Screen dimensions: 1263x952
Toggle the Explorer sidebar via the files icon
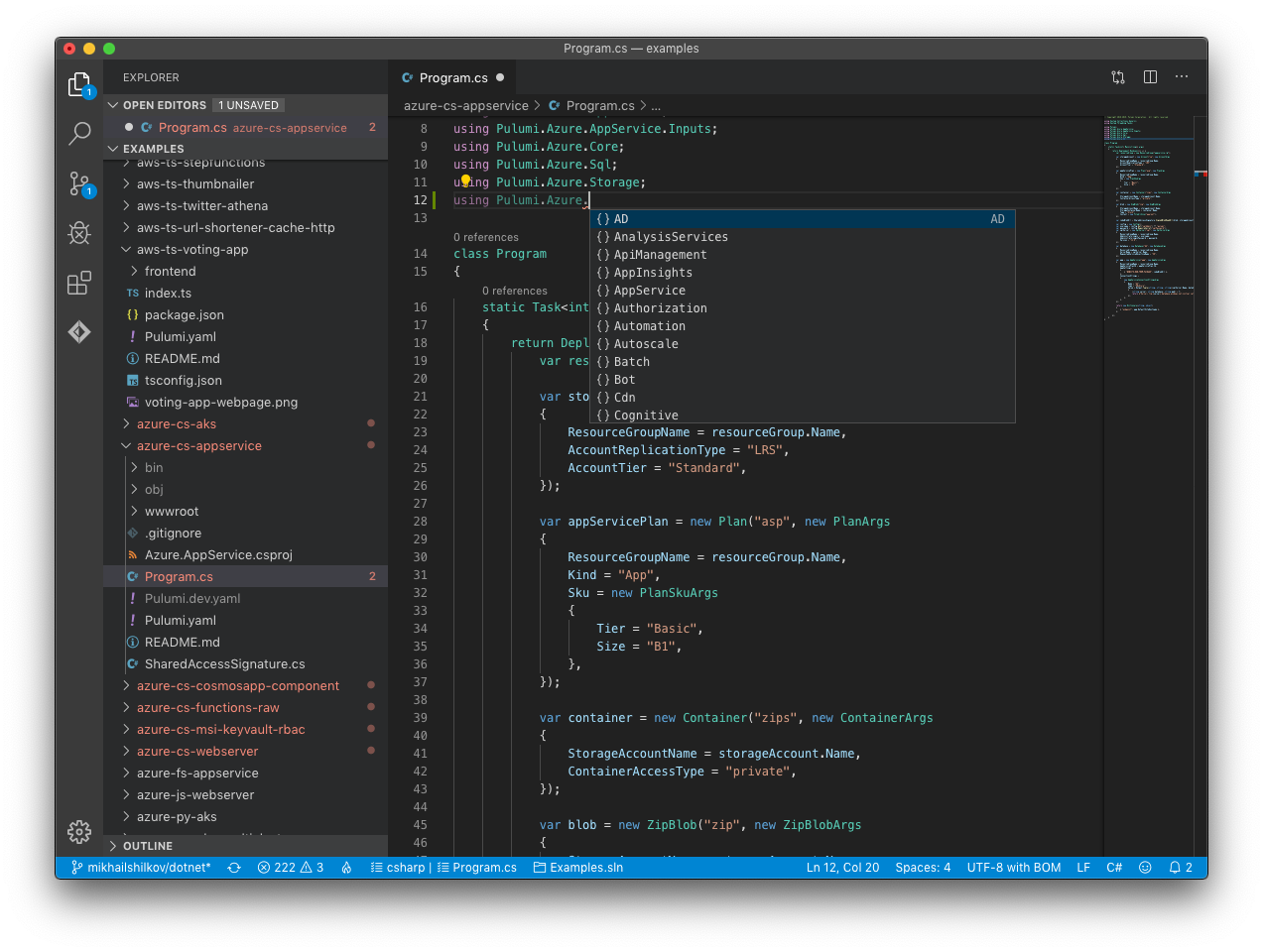click(x=79, y=84)
